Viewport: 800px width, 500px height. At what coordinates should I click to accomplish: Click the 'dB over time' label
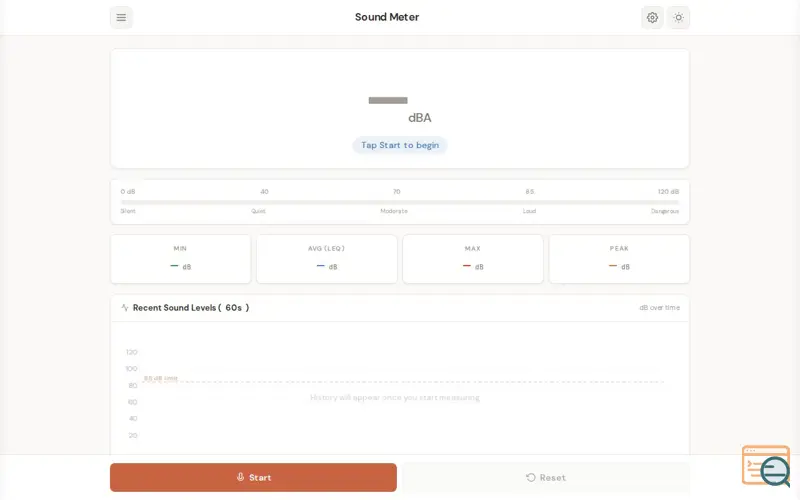pos(659,308)
